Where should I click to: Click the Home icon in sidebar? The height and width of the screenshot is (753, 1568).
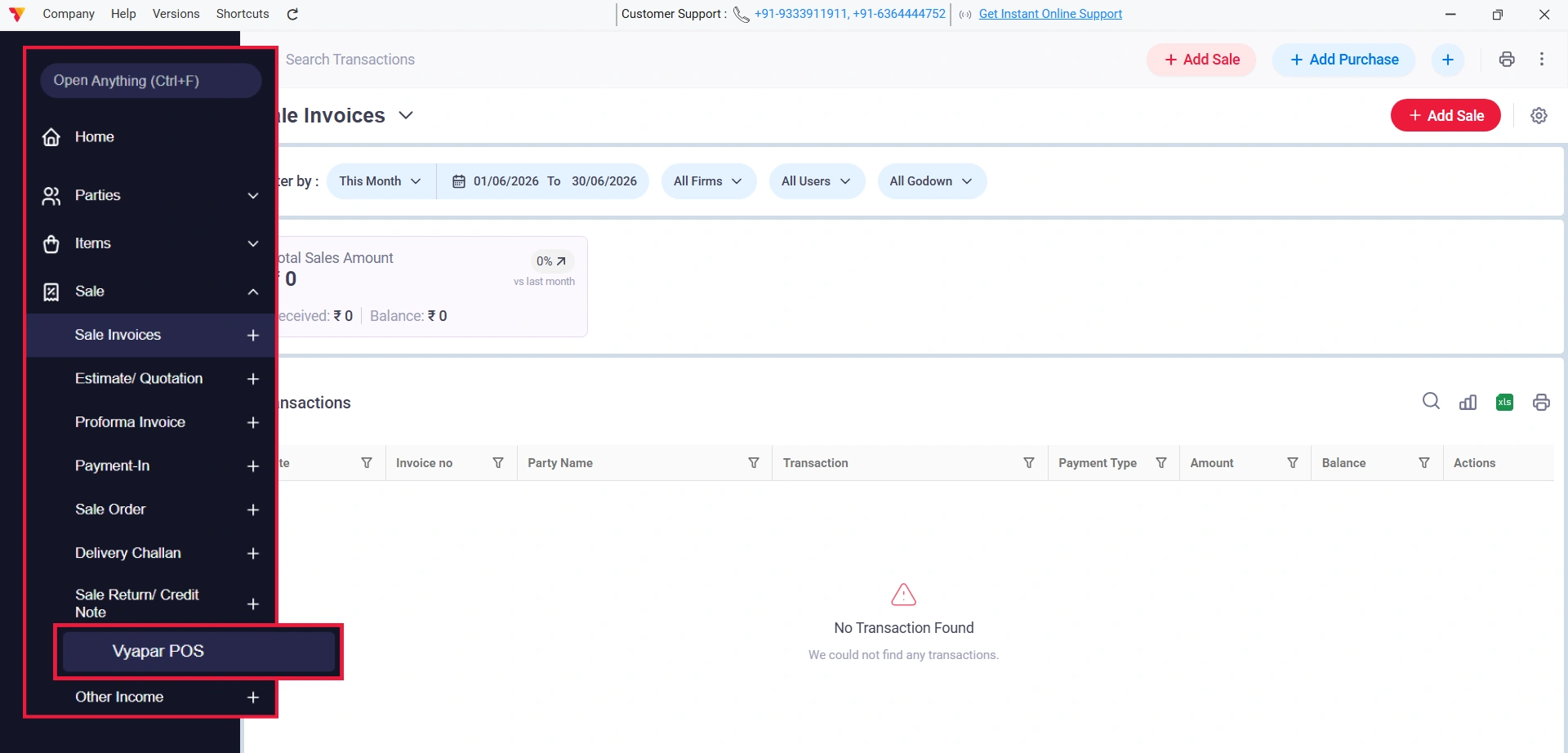click(x=51, y=137)
